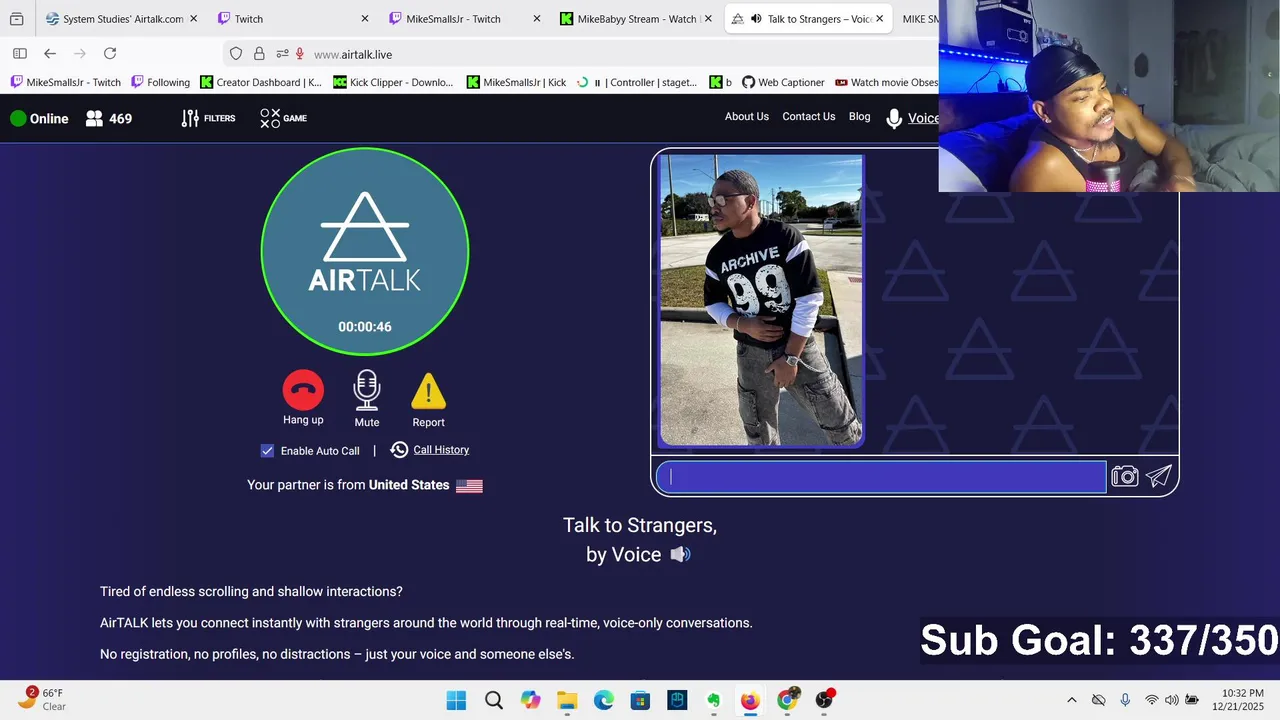Click the red microphone permission indicator

299,54
